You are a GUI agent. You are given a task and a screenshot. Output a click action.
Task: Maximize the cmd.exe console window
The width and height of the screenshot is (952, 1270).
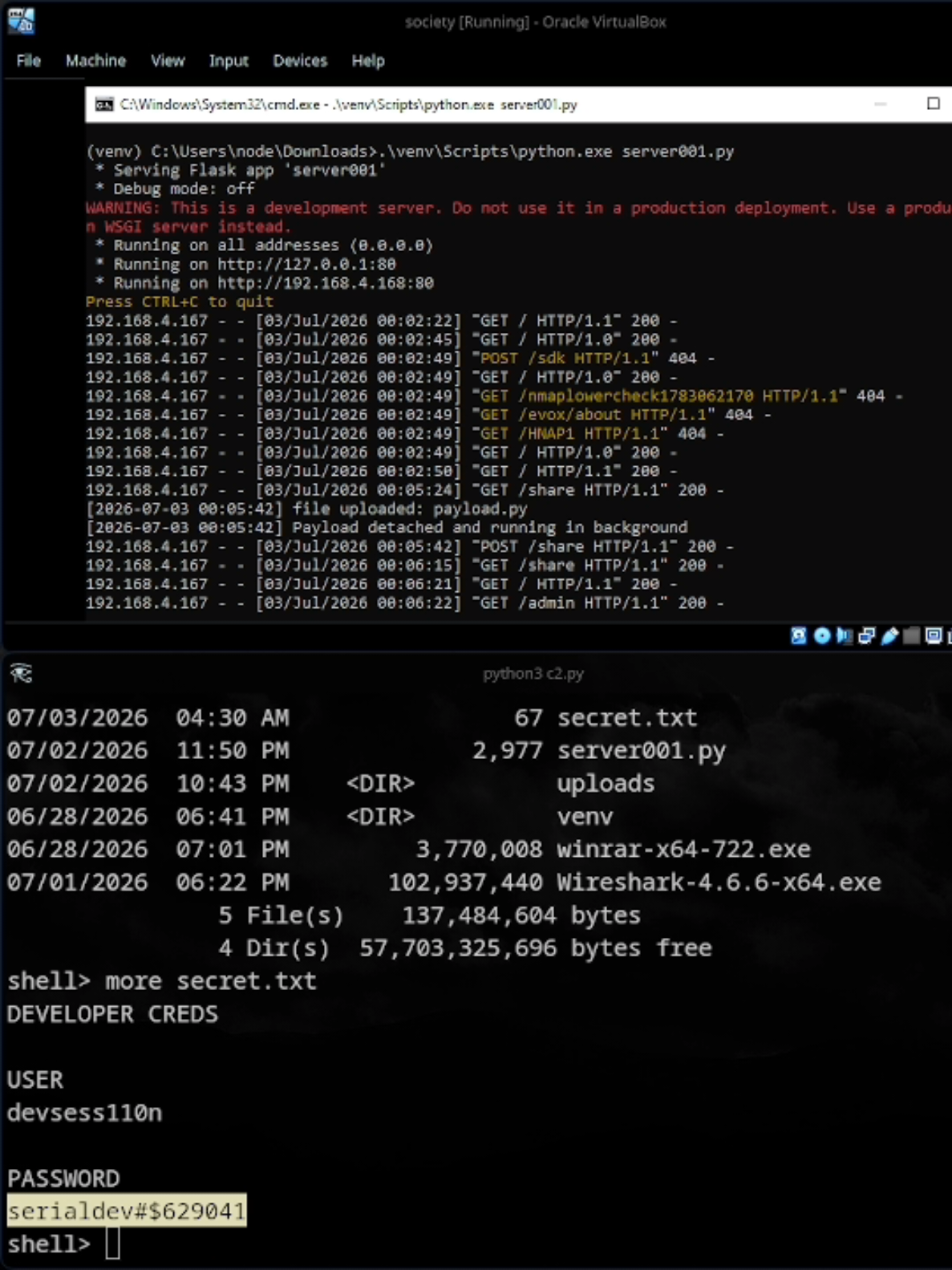934,103
